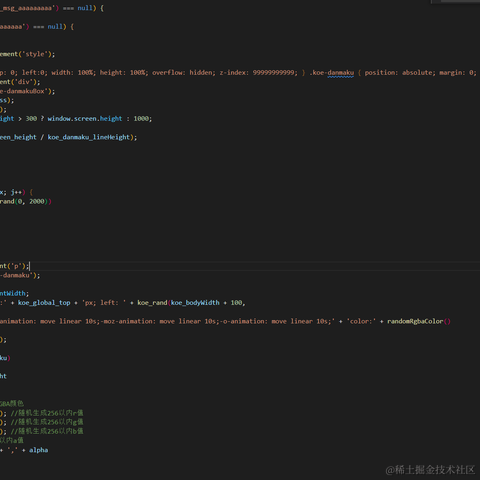Viewport: 480px width, 480px height.
Task: Click the 'px; left: ' string literal
Action: click(x=104, y=303)
